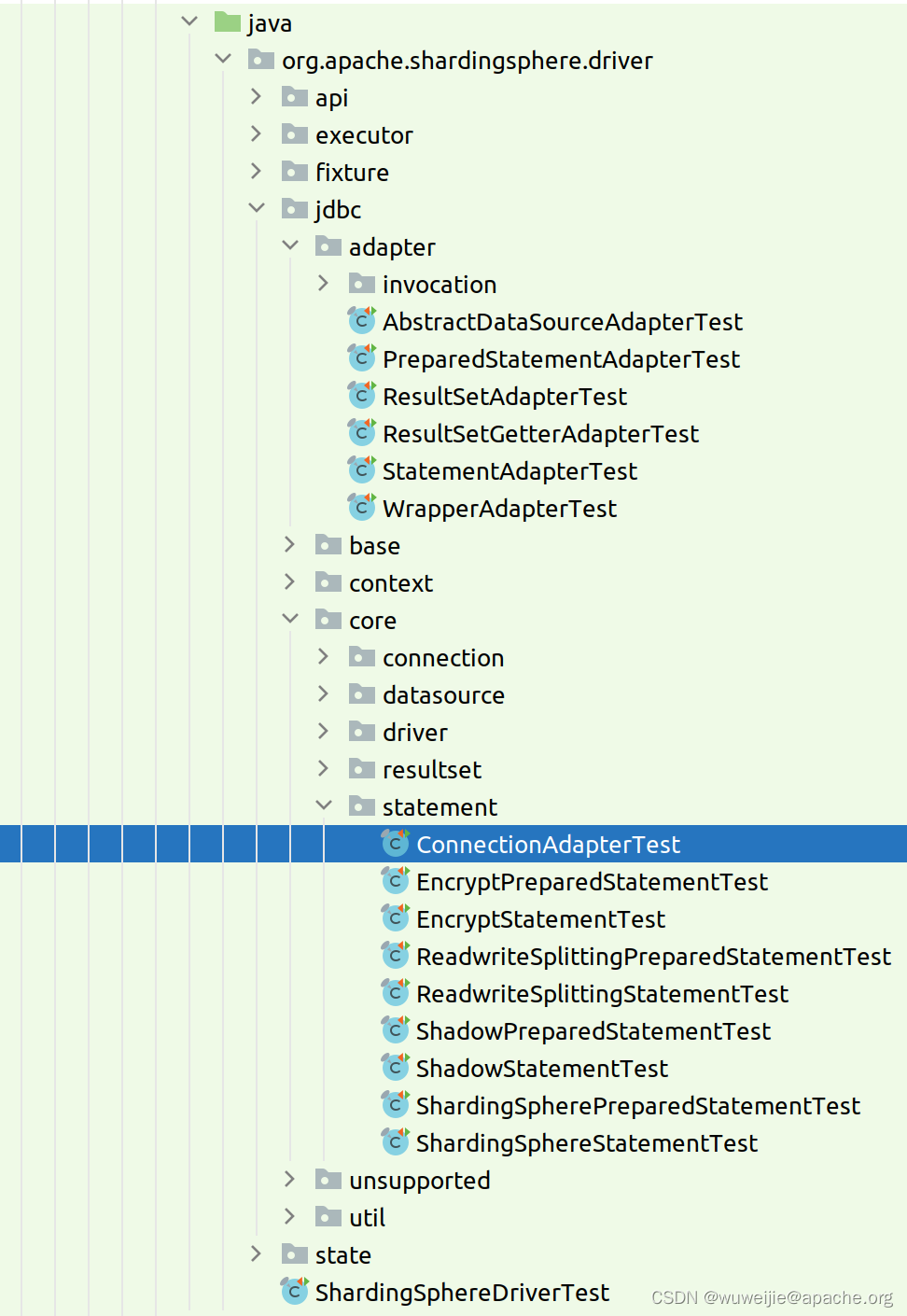Select the context package label
This screenshot has height=1316, width=907.
pyautogui.click(x=391, y=583)
